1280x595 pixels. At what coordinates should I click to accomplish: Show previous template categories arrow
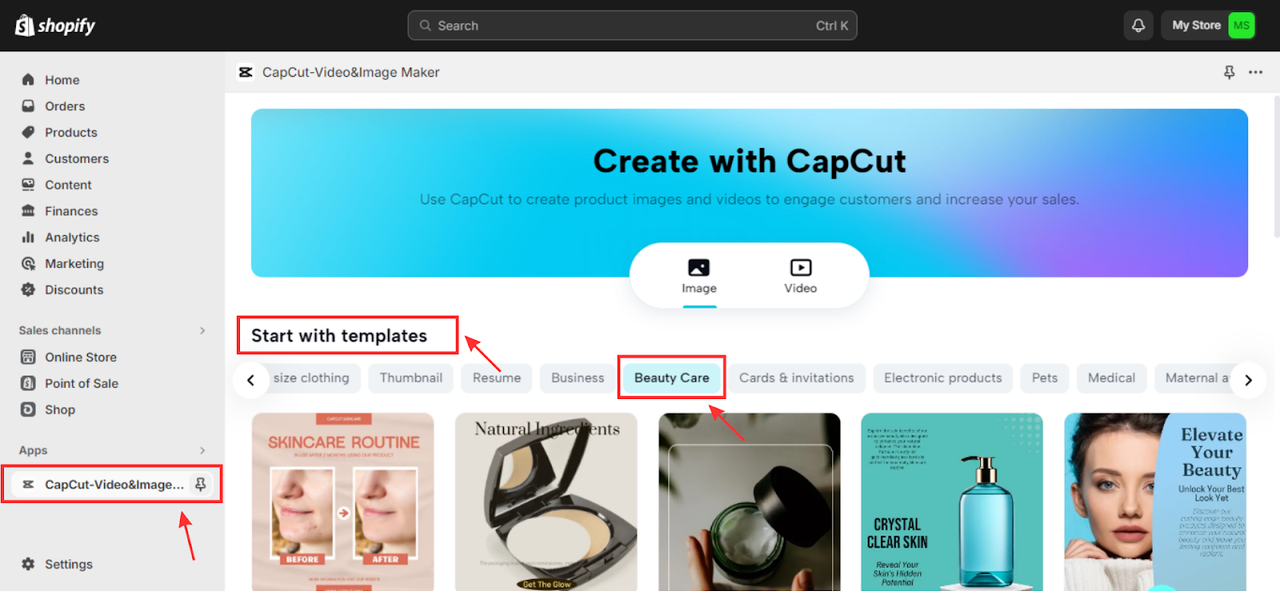pos(251,380)
